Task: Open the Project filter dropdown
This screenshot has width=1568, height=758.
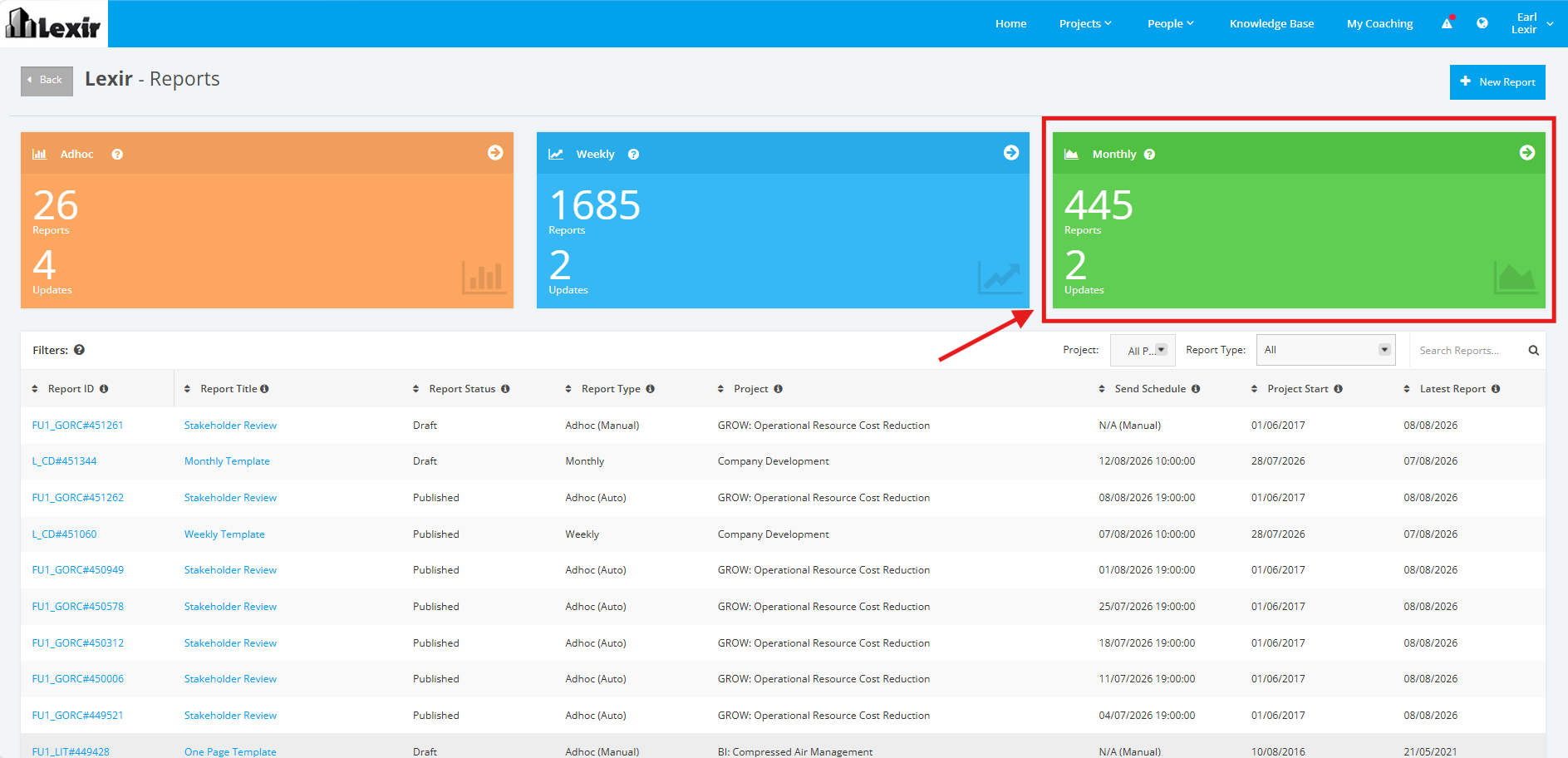Action: click(1143, 350)
